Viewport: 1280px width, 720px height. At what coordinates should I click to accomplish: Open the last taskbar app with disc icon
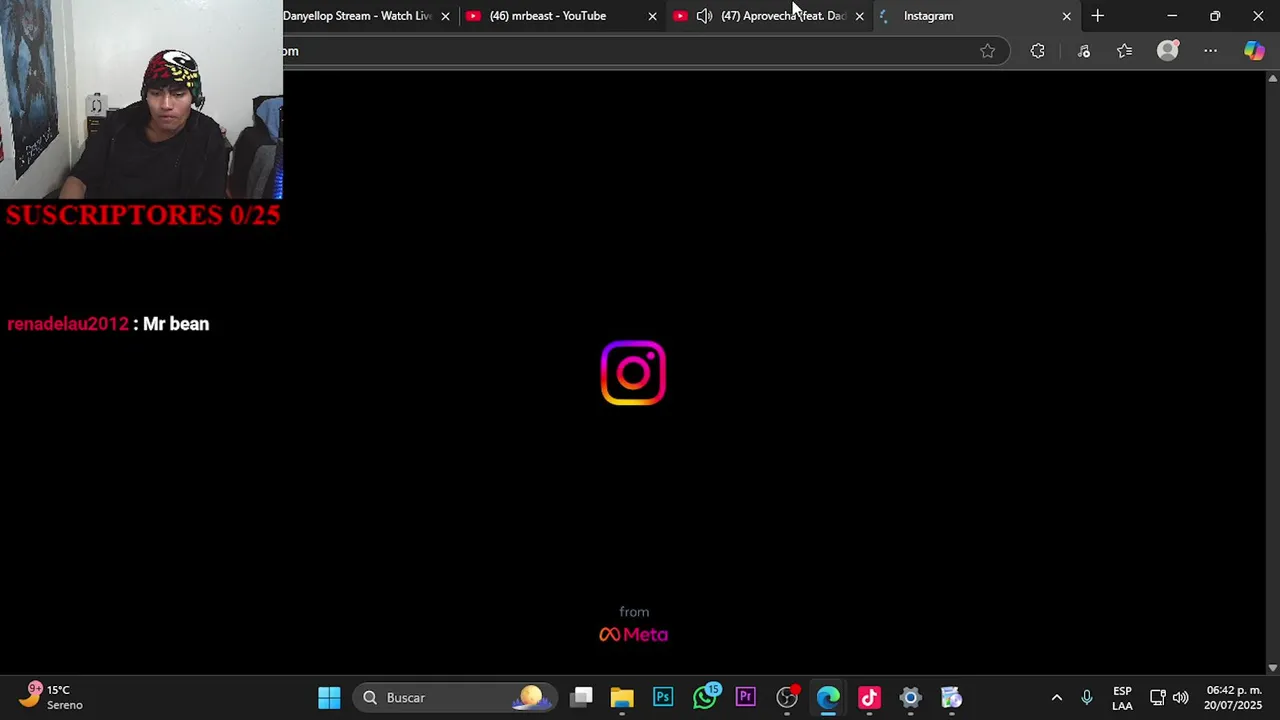pos(951,697)
